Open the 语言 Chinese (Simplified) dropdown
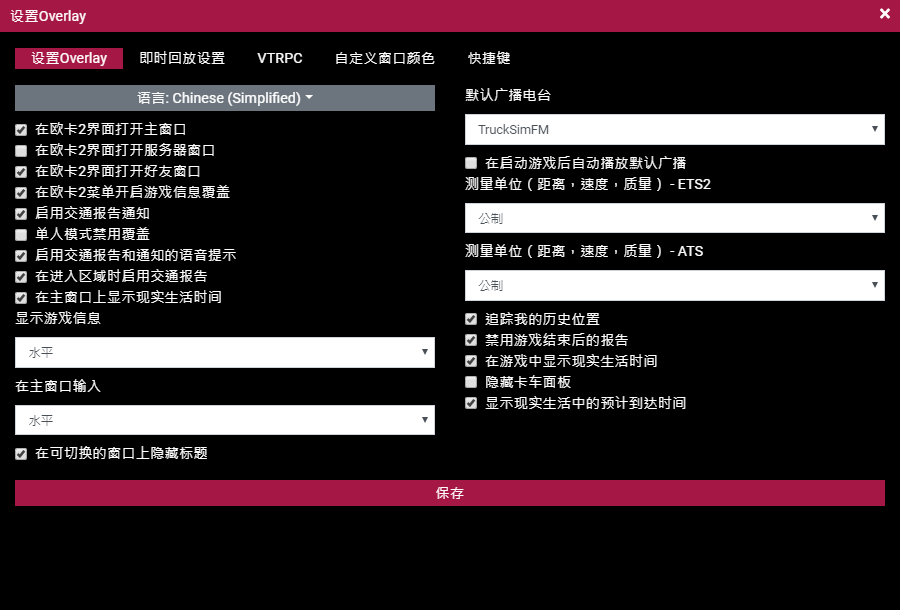Viewport: 900px width, 610px height. (x=225, y=98)
